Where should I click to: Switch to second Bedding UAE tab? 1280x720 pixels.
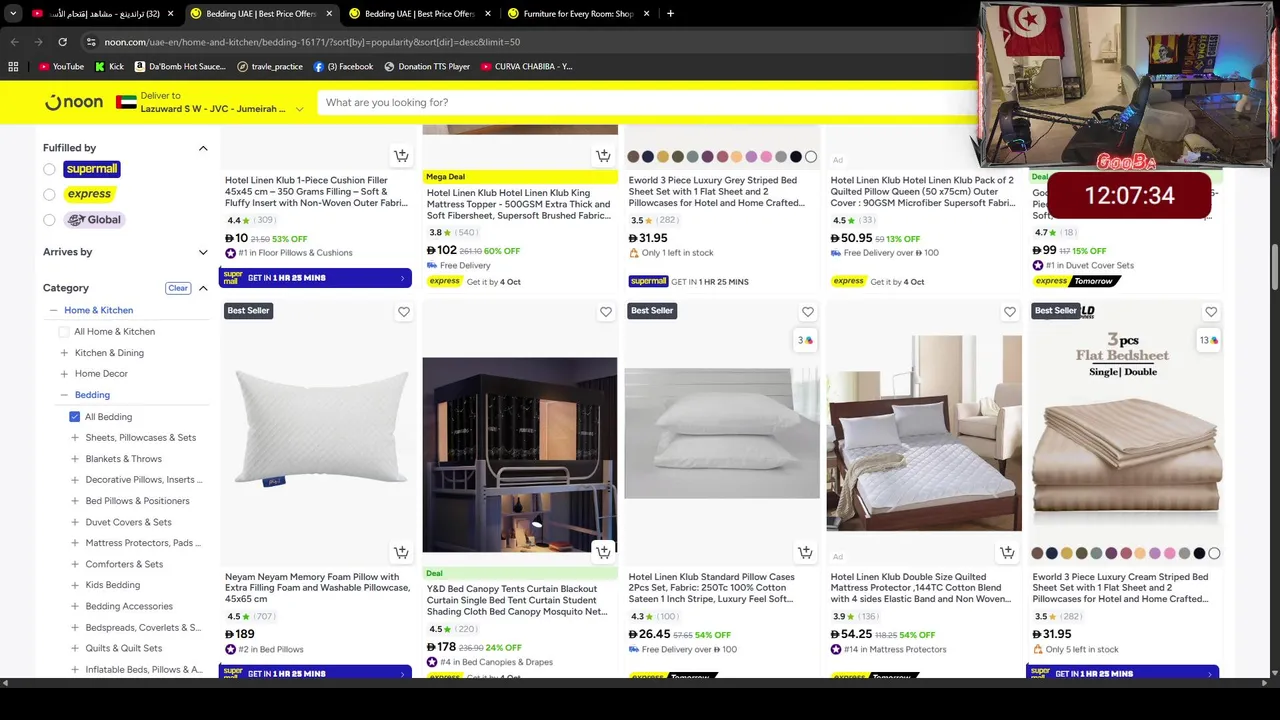tap(420, 14)
